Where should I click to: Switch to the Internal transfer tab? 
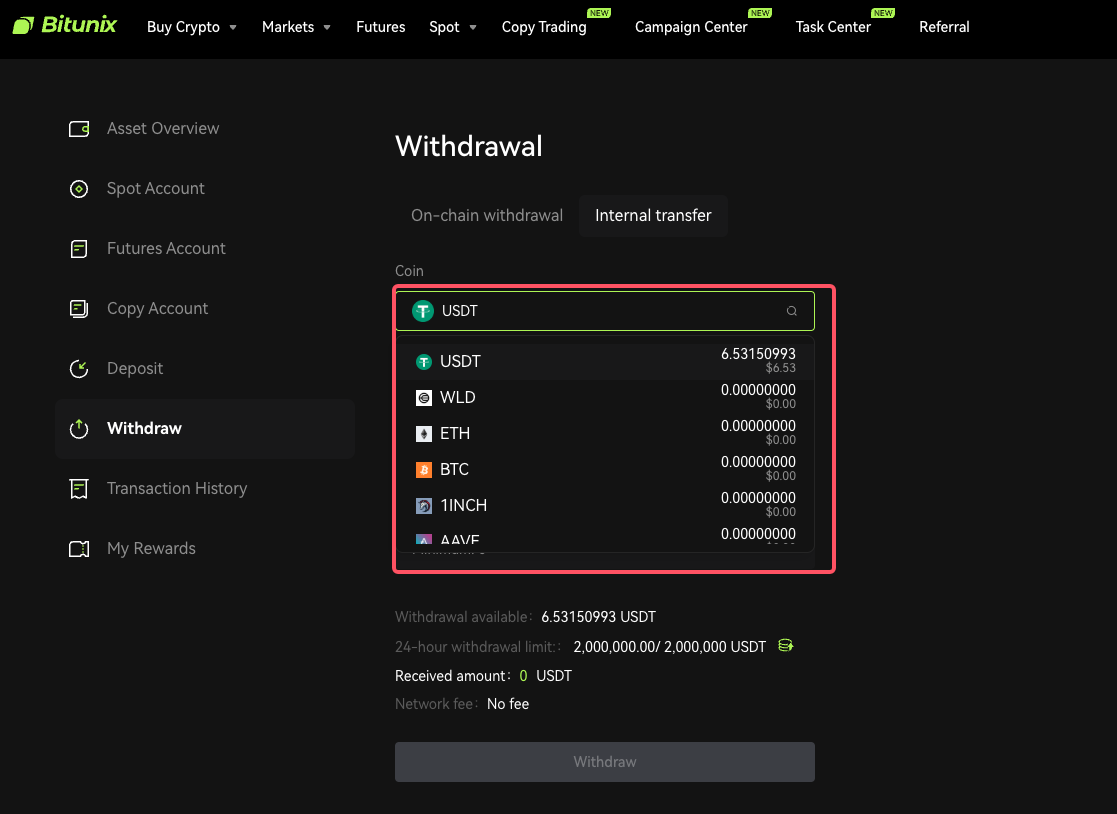653,216
